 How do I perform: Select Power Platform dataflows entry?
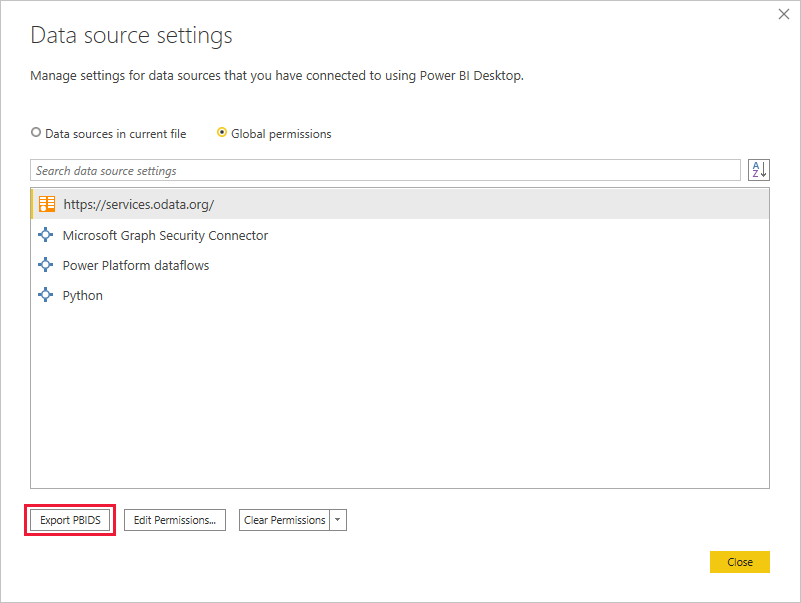(400, 265)
